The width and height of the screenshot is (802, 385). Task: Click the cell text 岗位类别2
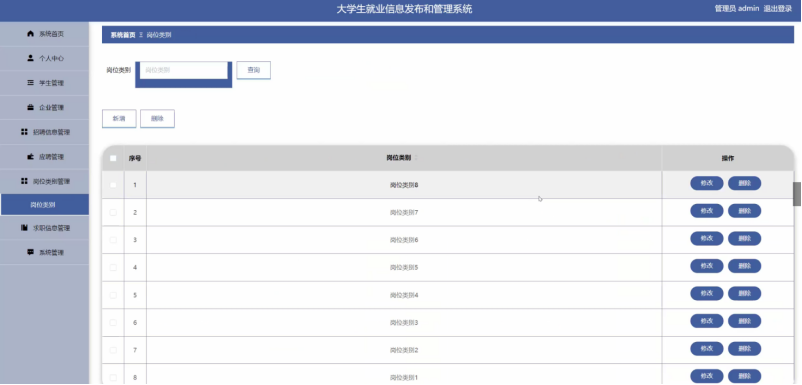click(404, 350)
